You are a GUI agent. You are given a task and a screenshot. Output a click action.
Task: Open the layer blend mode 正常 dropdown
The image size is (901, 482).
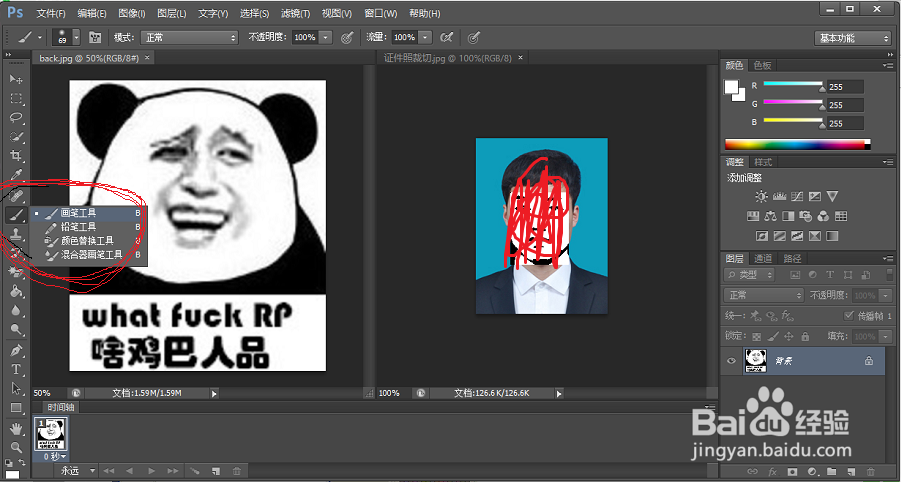click(x=764, y=295)
